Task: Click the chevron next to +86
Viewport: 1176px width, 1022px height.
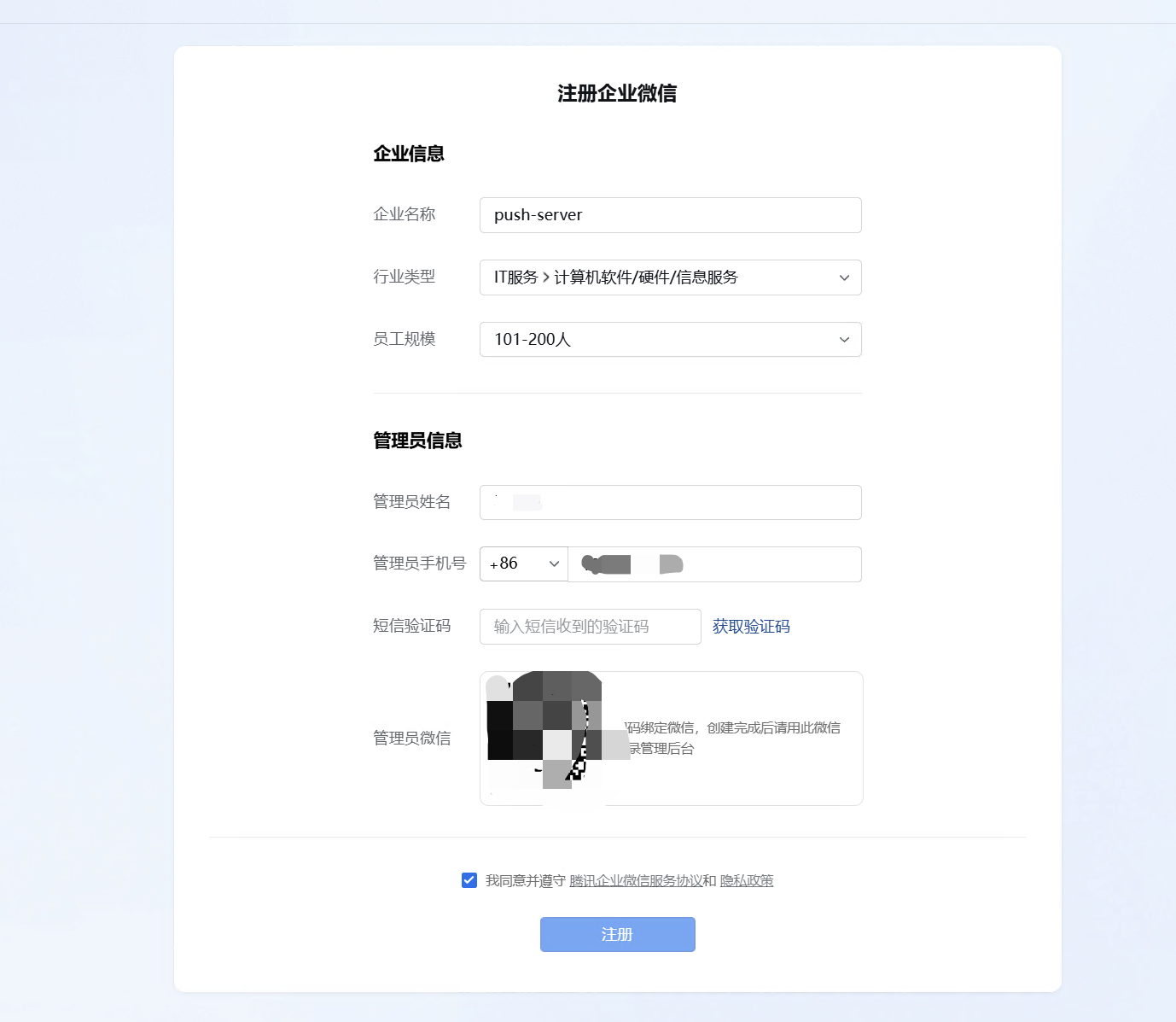Action: (554, 564)
